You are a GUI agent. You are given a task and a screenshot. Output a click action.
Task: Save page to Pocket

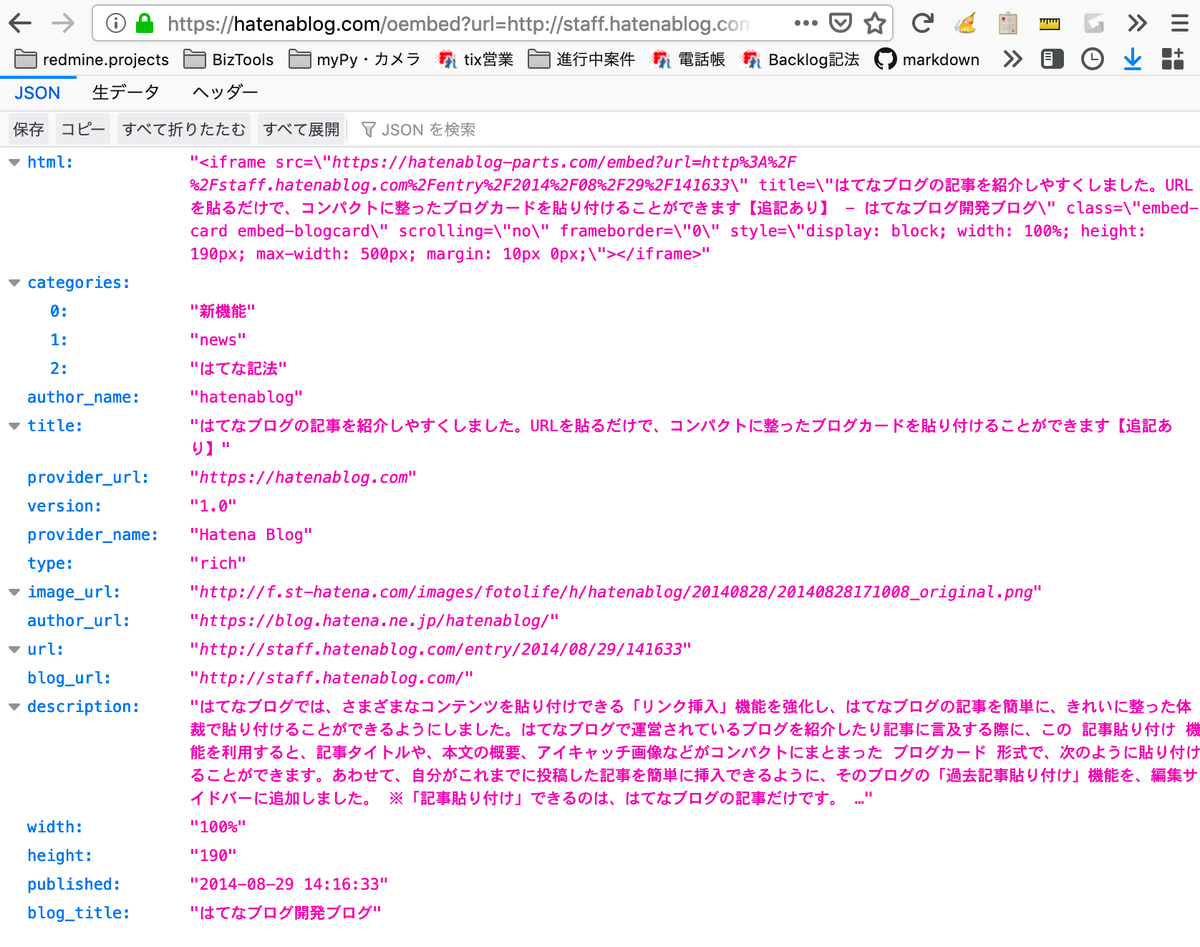click(842, 23)
